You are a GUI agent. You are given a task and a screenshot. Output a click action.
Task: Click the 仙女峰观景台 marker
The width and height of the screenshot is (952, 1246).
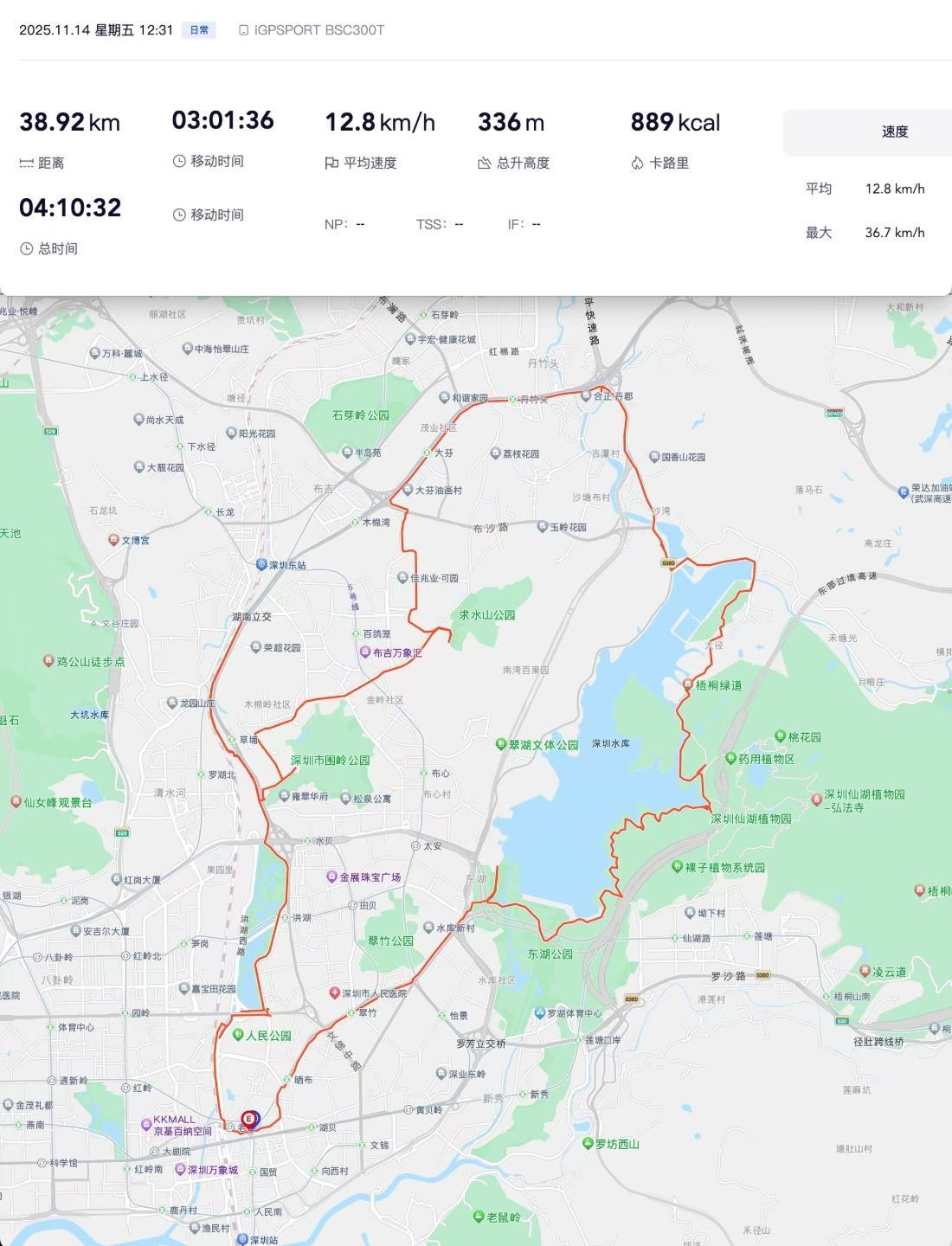point(16,802)
